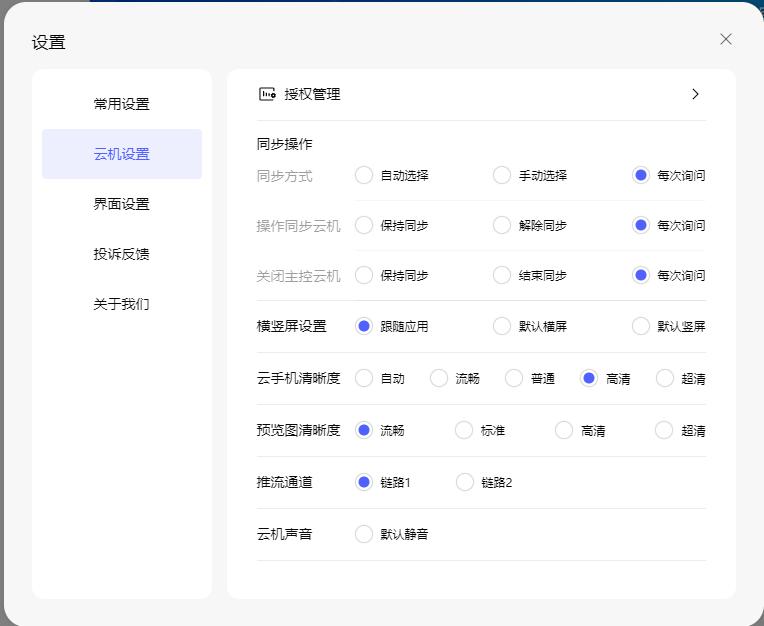The image size is (764, 626).
Task: Select the 云机设置 tab
Action: coord(122,154)
